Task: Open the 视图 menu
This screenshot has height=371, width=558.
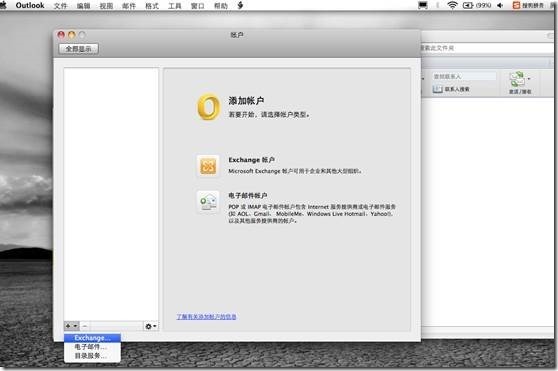Action: pyautogui.click(x=106, y=6)
